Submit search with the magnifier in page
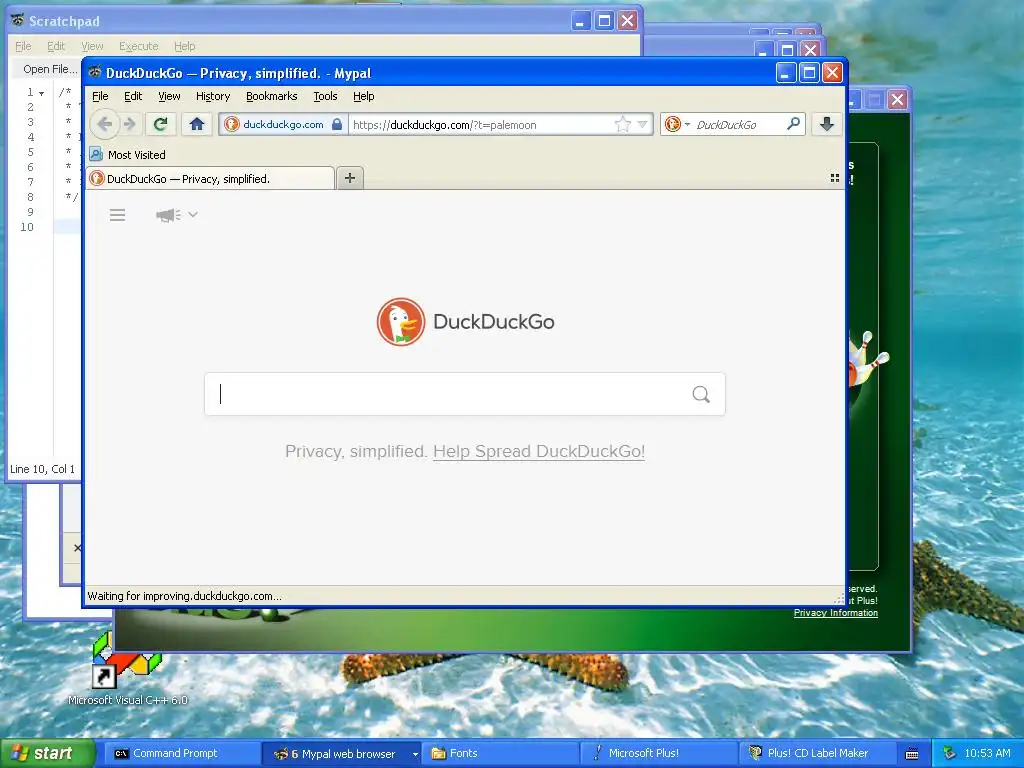 click(701, 394)
